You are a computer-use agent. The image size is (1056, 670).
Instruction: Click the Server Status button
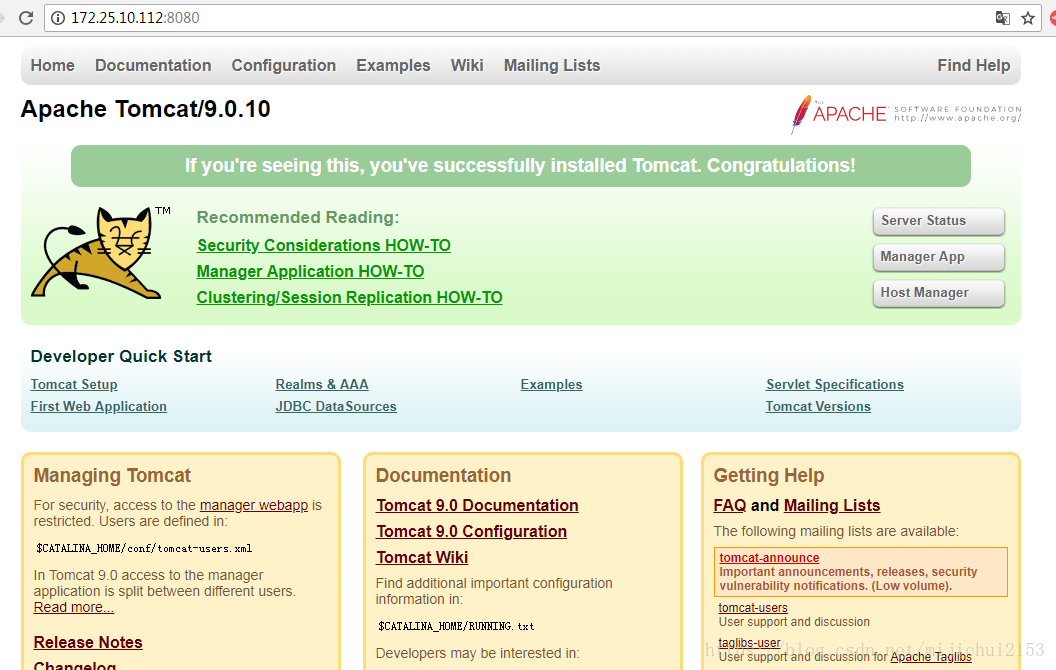(938, 221)
